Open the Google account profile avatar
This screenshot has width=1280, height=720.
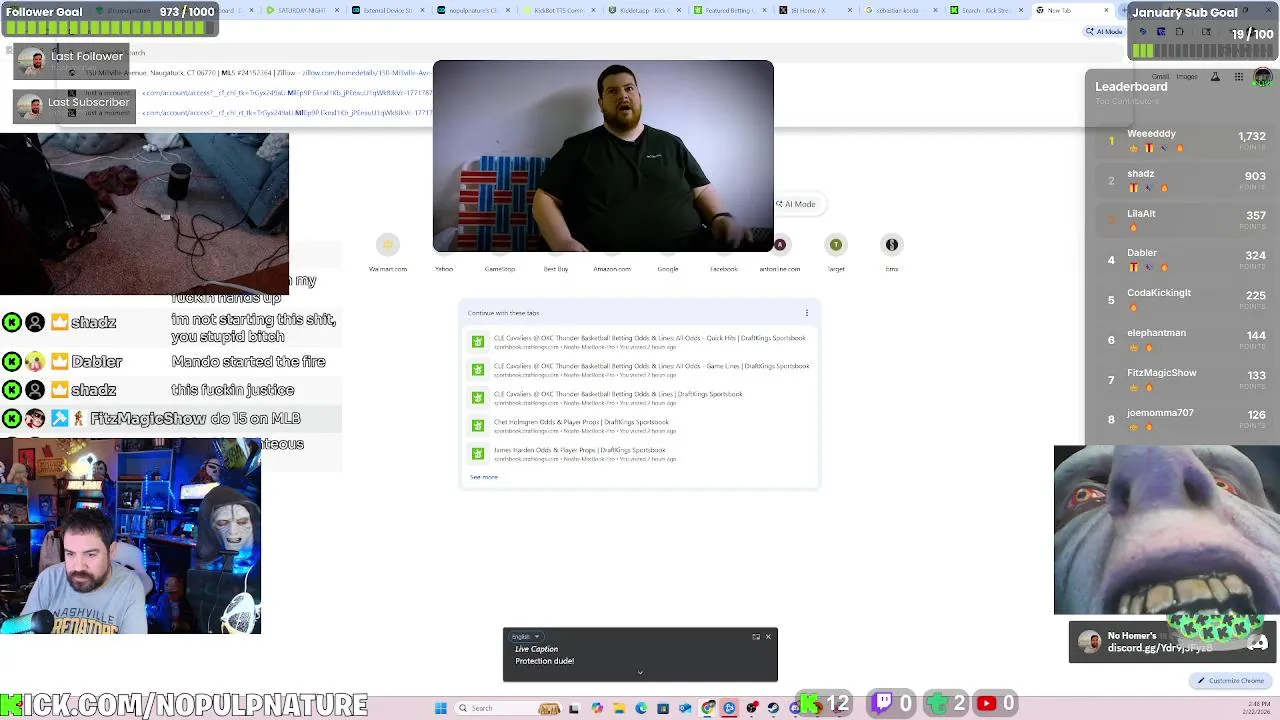click(x=1263, y=77)
